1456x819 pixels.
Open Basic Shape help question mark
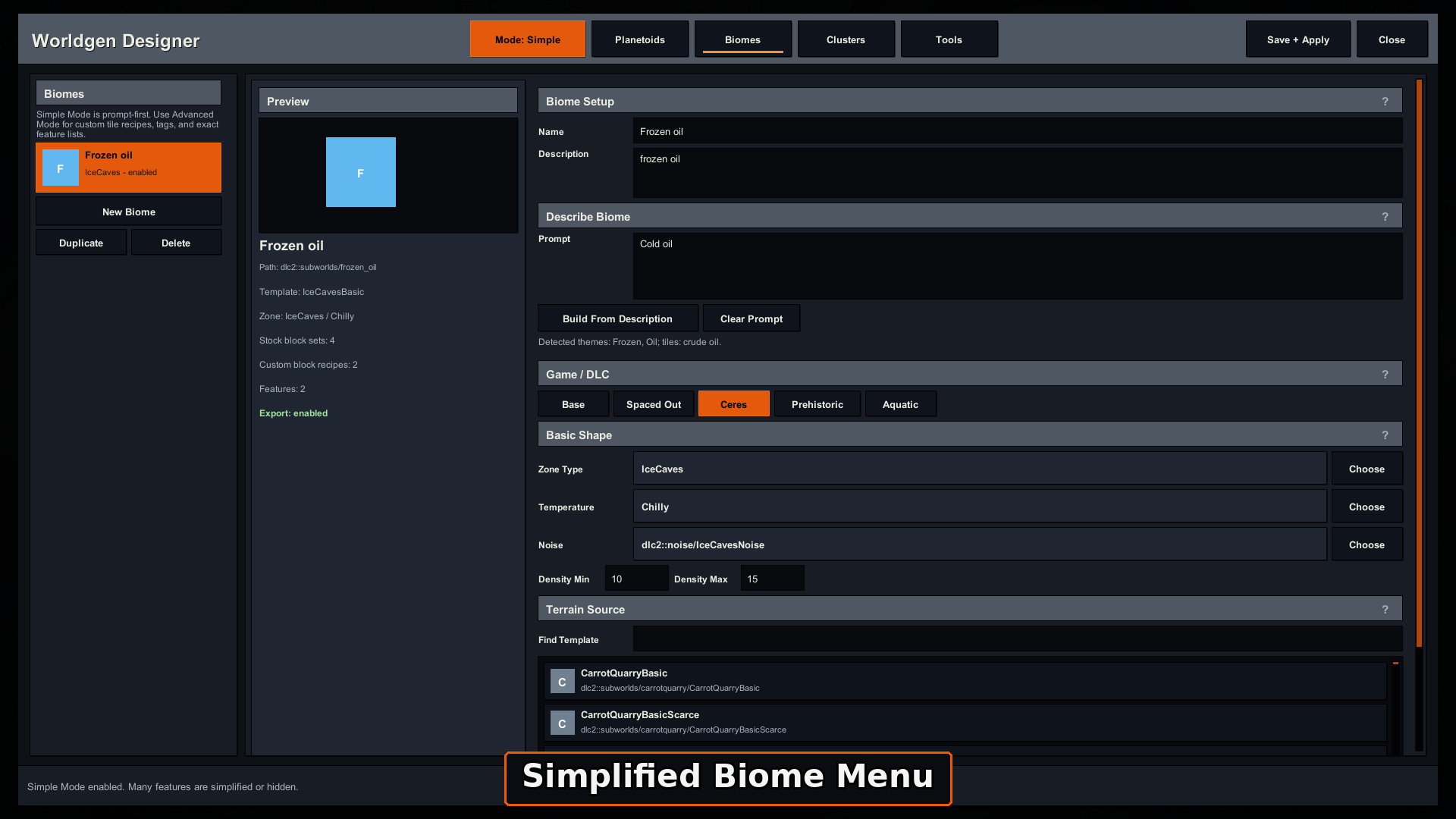point(1385,435)
